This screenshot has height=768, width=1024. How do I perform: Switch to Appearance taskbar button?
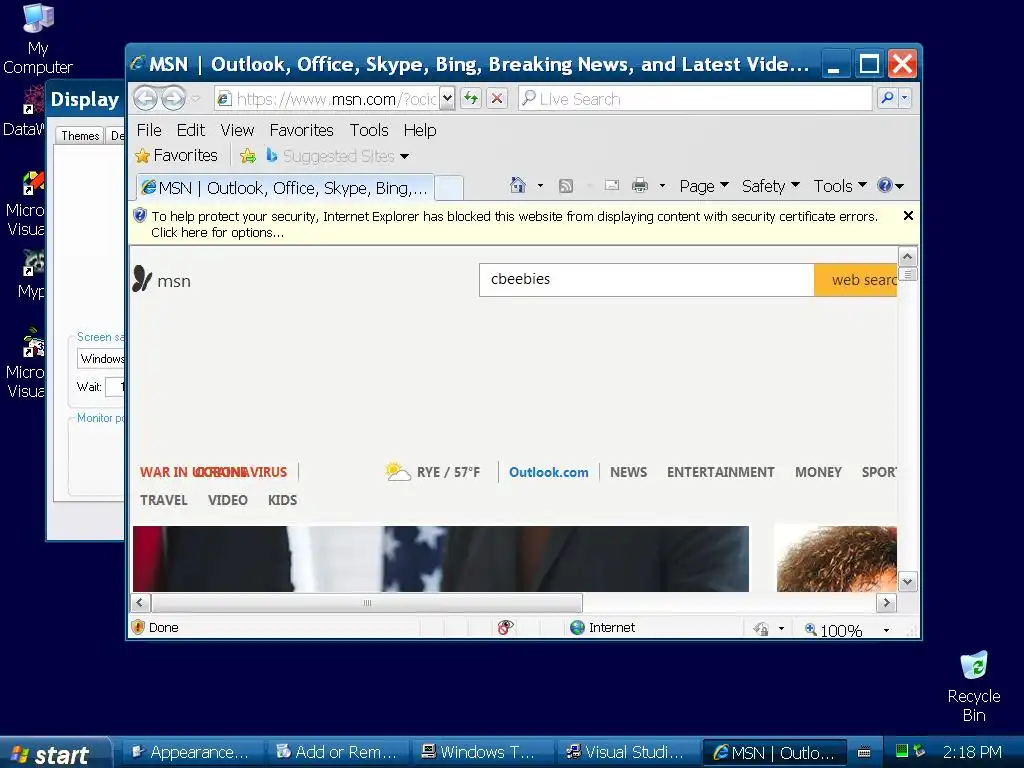click(191, 752)
